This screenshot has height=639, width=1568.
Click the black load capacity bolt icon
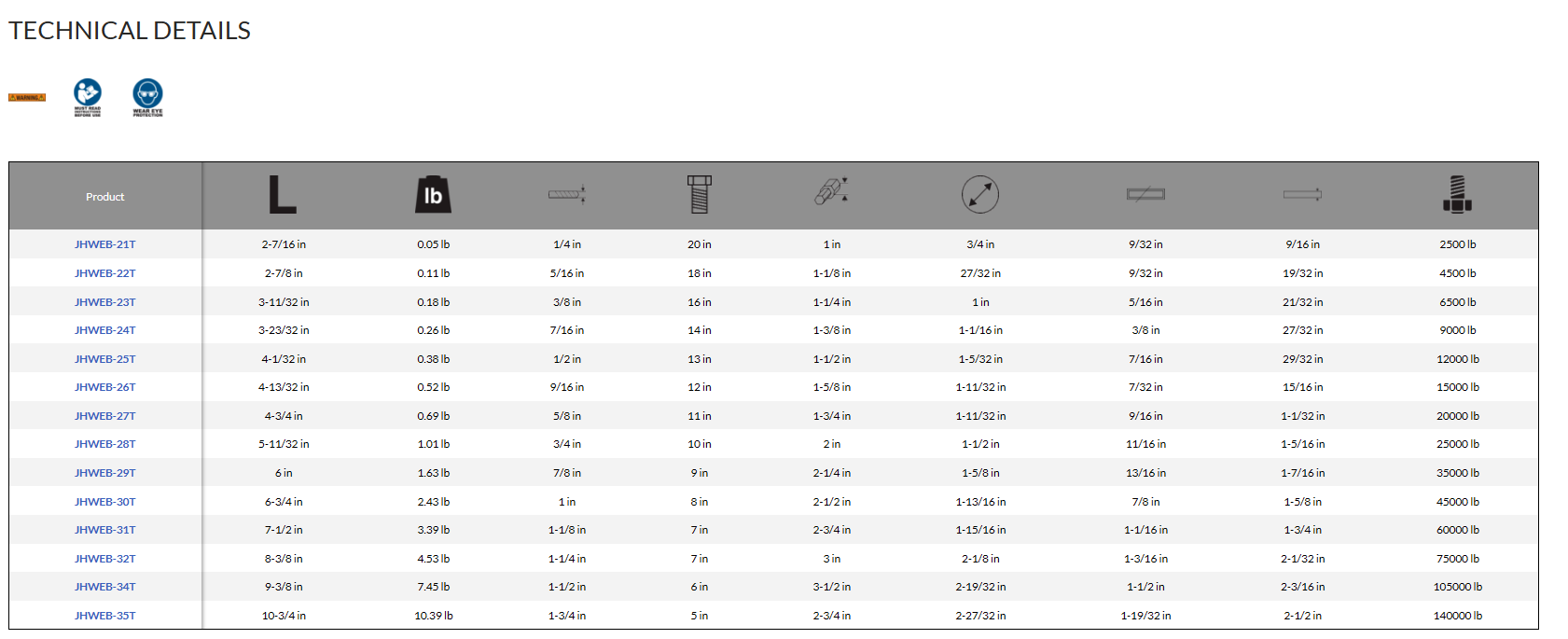coord(1457,194)
